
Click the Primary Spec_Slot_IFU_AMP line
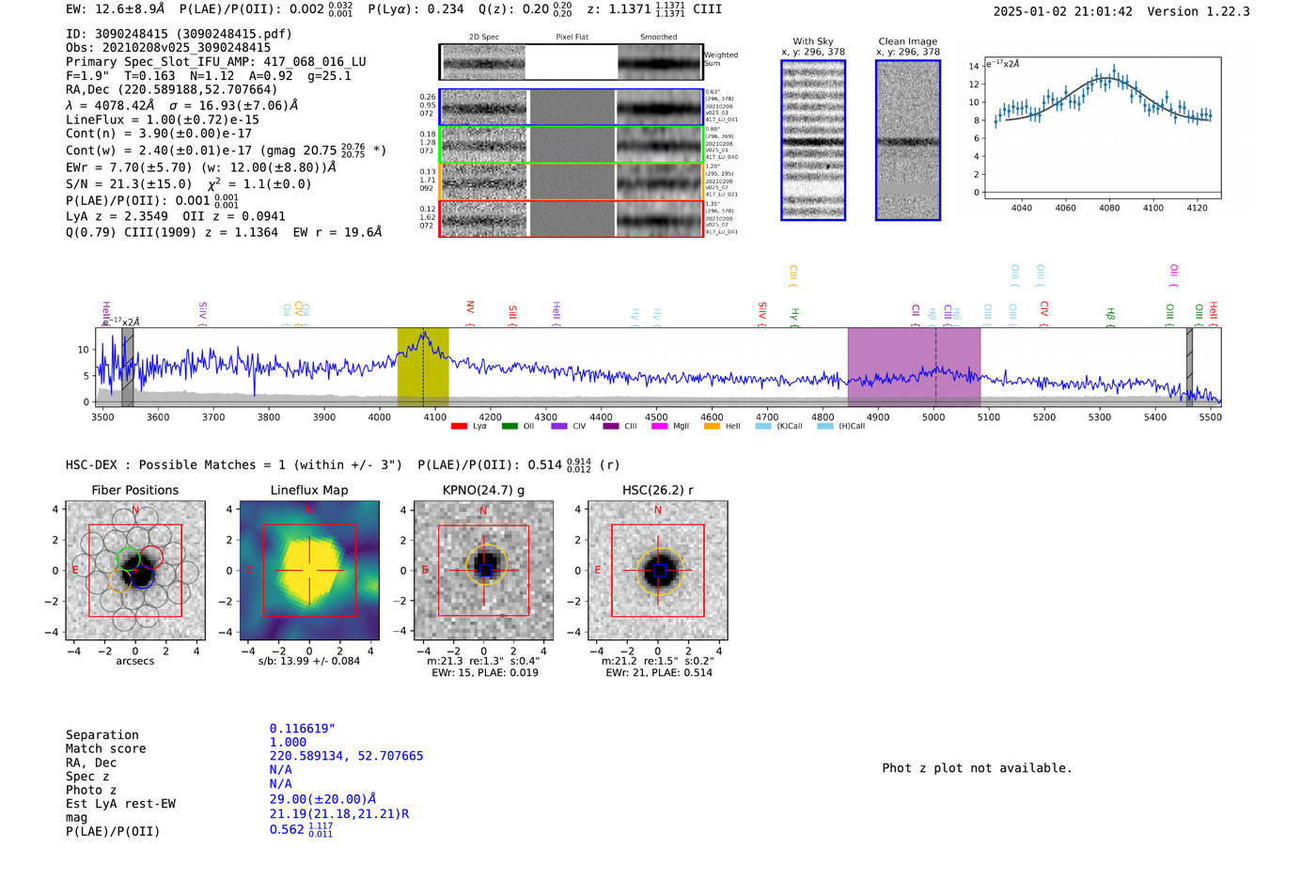tap(216, 62)
